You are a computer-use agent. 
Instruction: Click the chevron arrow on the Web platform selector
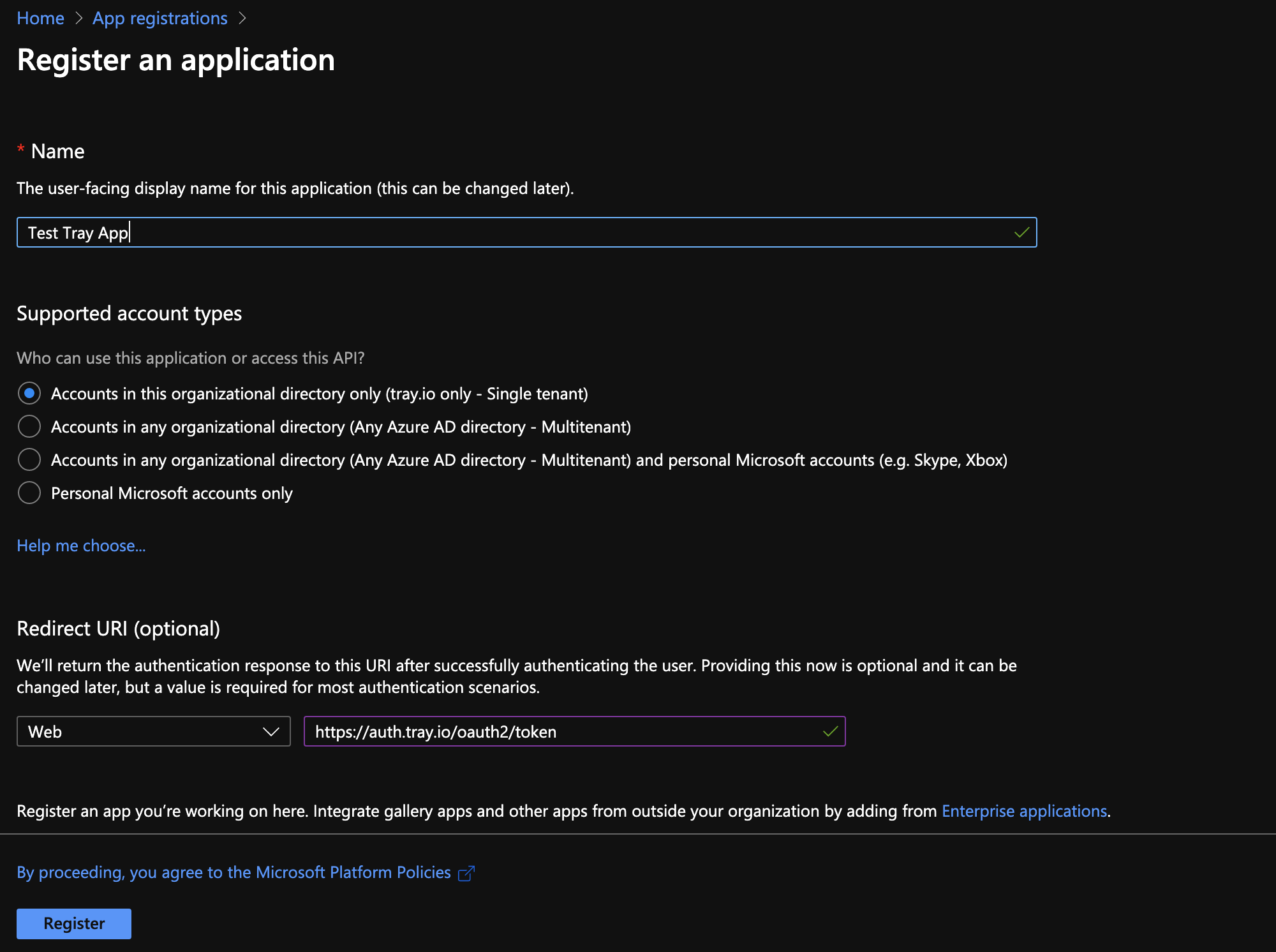[271, 731]
